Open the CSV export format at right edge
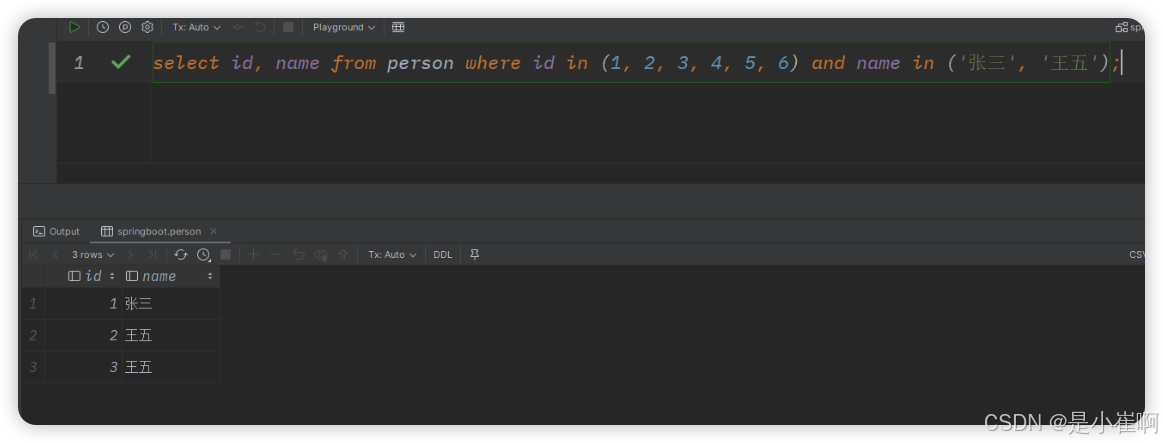 point(1137,255)
